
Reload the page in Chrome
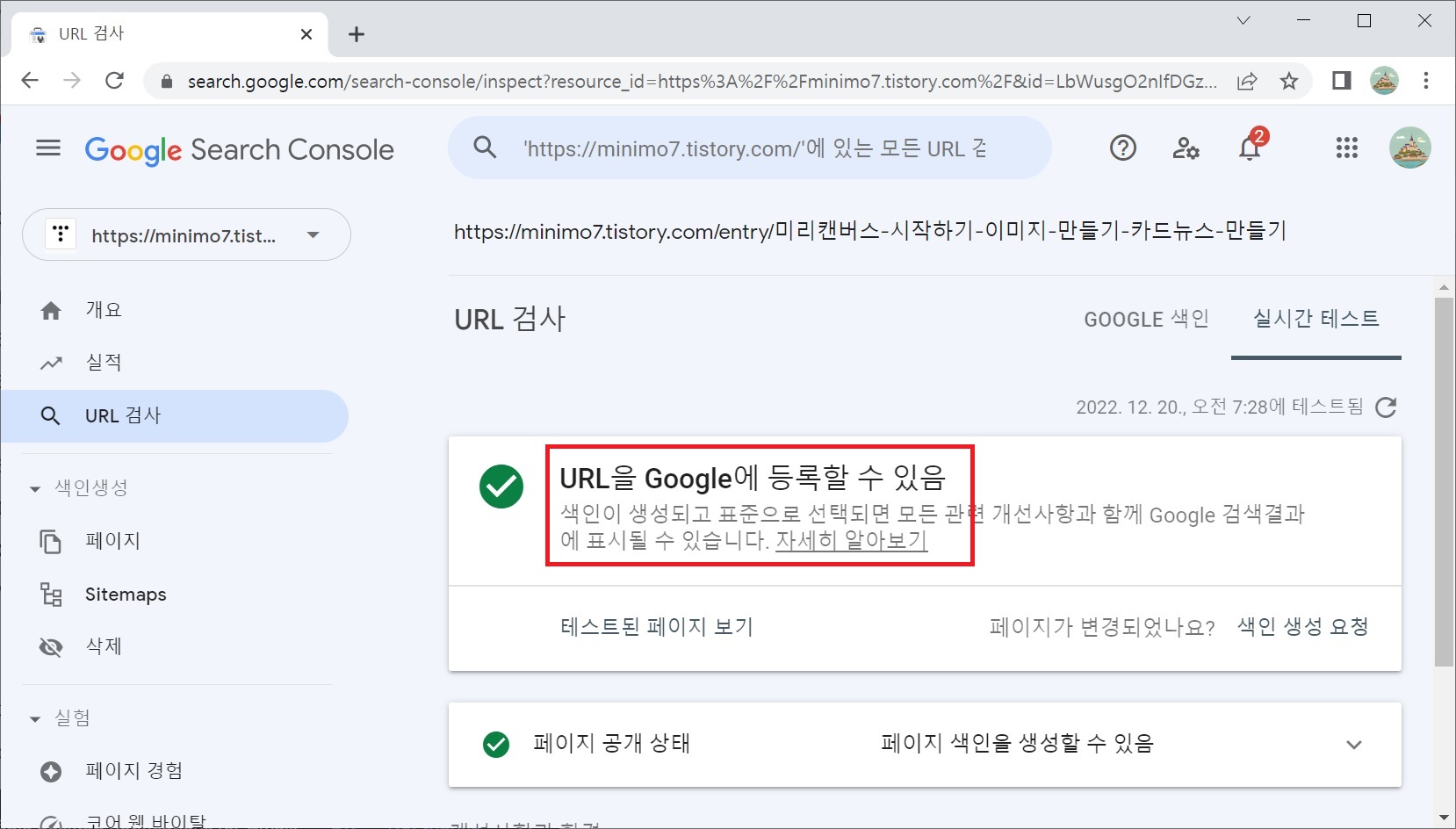114,81
